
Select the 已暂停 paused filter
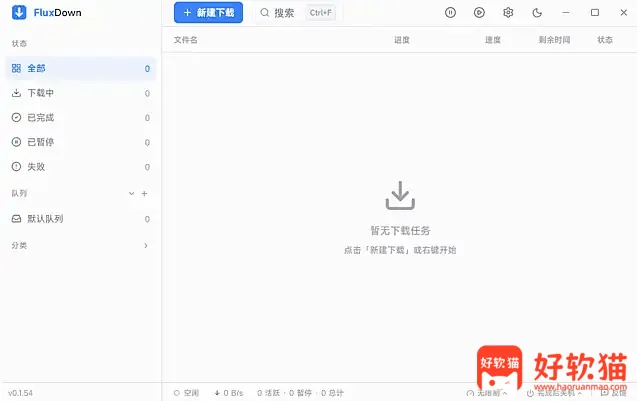(80, 142)
